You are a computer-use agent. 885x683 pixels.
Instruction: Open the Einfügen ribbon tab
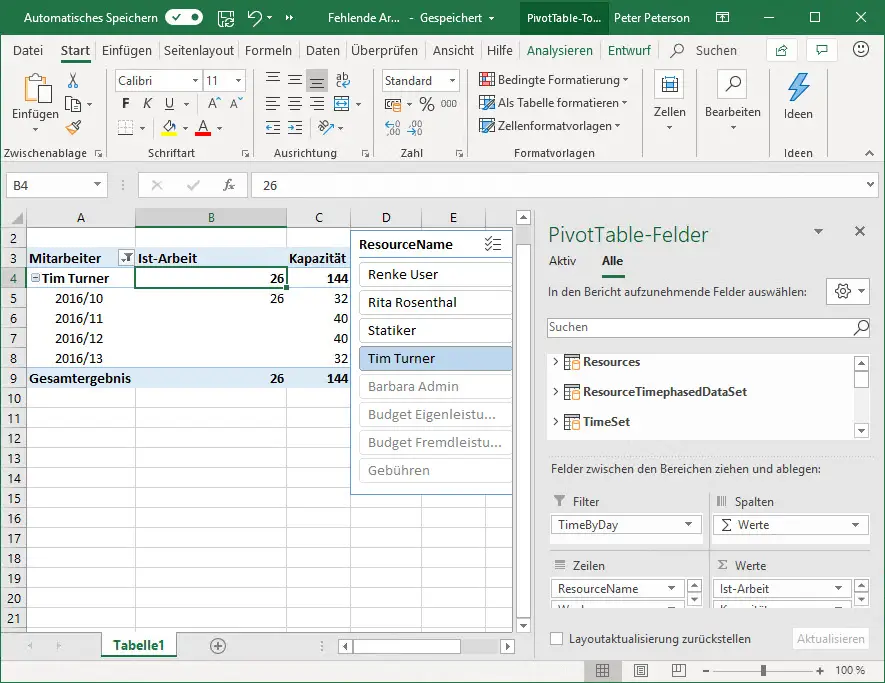[x=127, y=50]
